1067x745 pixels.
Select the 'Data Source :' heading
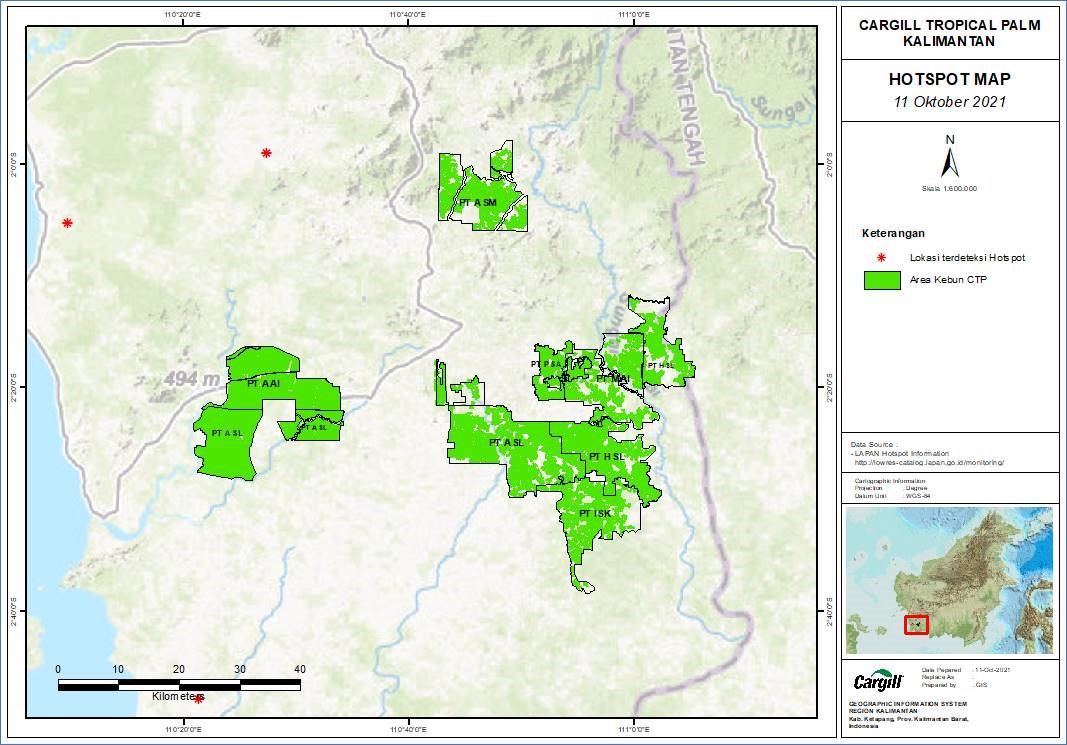point(874,444)
